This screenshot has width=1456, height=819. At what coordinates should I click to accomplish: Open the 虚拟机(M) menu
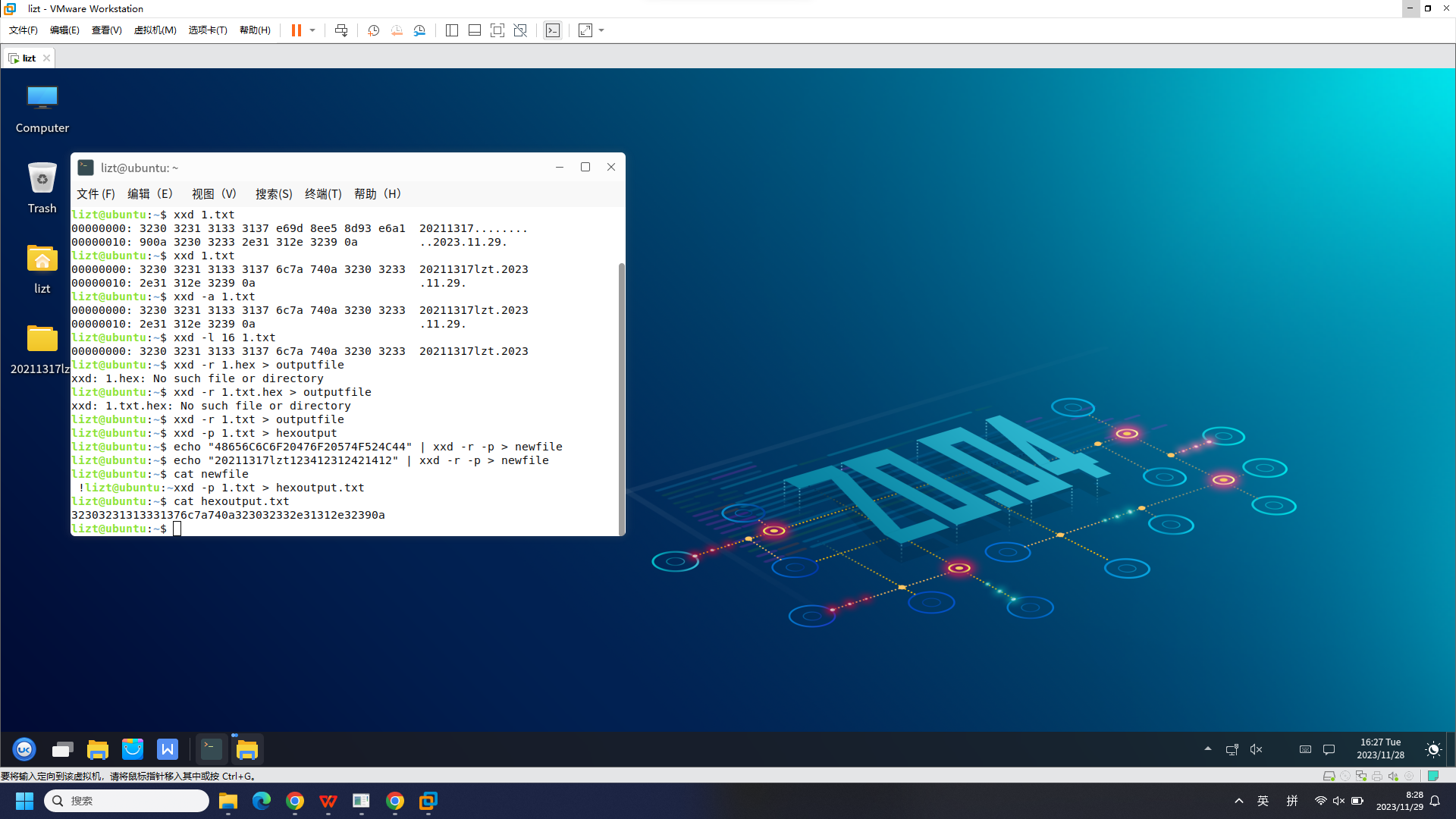[x=155, y=30]
